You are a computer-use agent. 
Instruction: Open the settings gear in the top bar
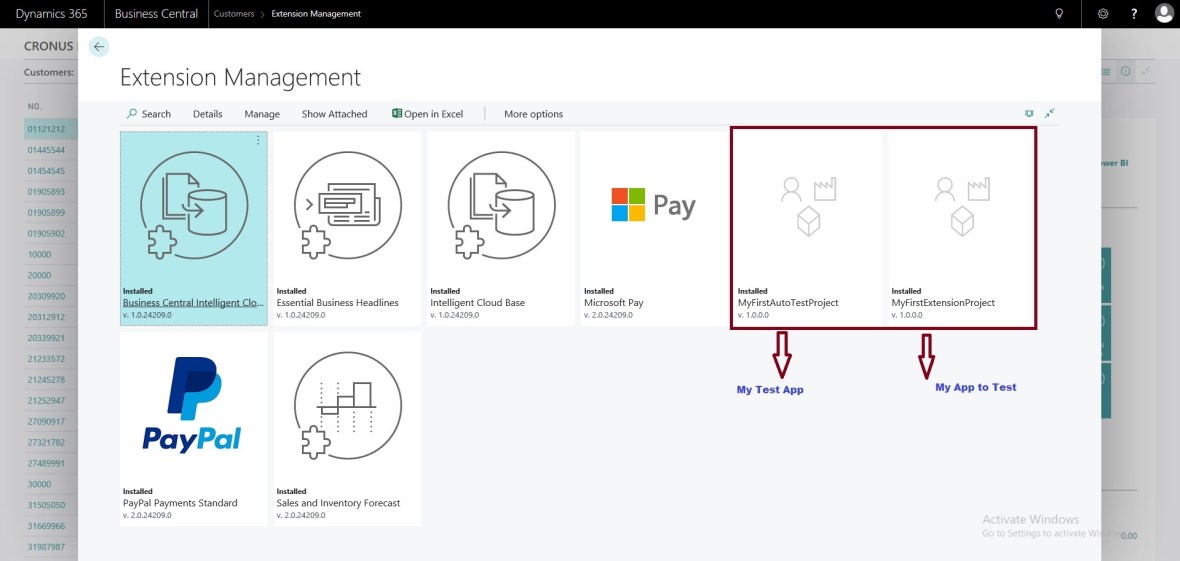[1103, 14]
